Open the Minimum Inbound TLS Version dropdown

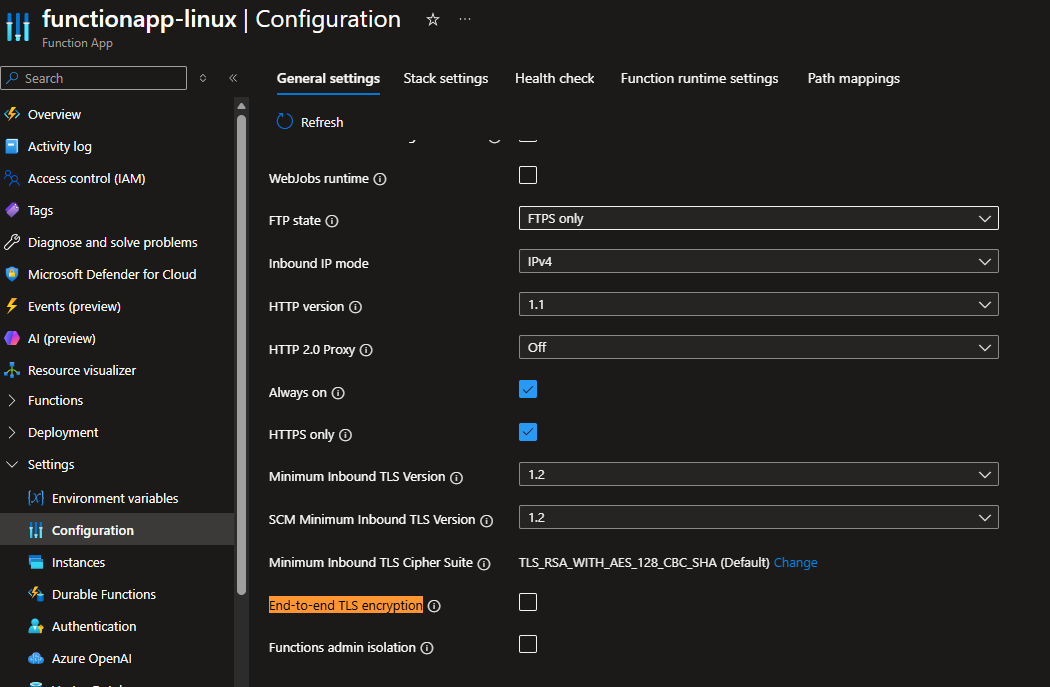click(759, 474)
